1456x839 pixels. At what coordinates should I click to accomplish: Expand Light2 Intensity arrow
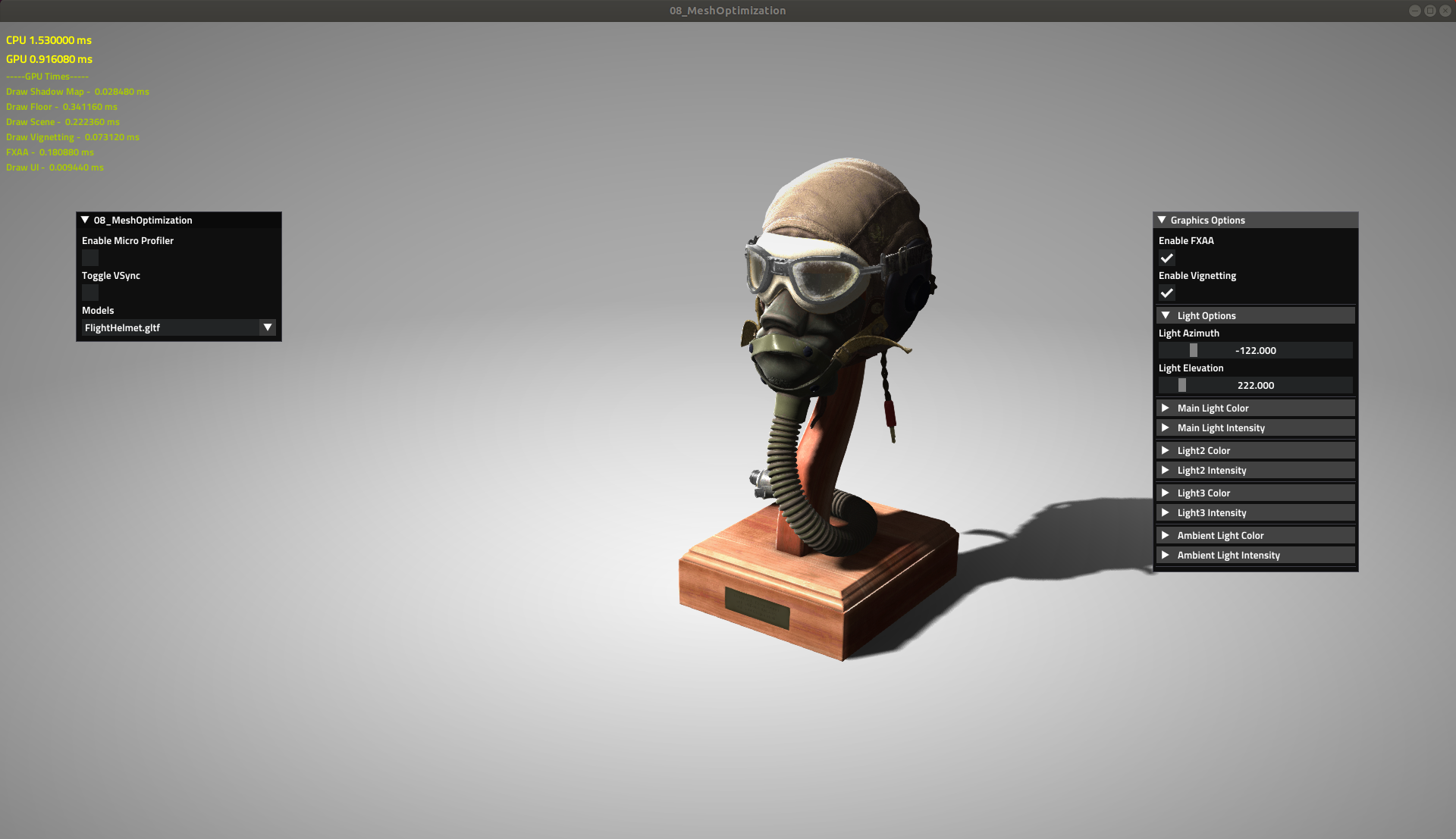[1166, 470]
